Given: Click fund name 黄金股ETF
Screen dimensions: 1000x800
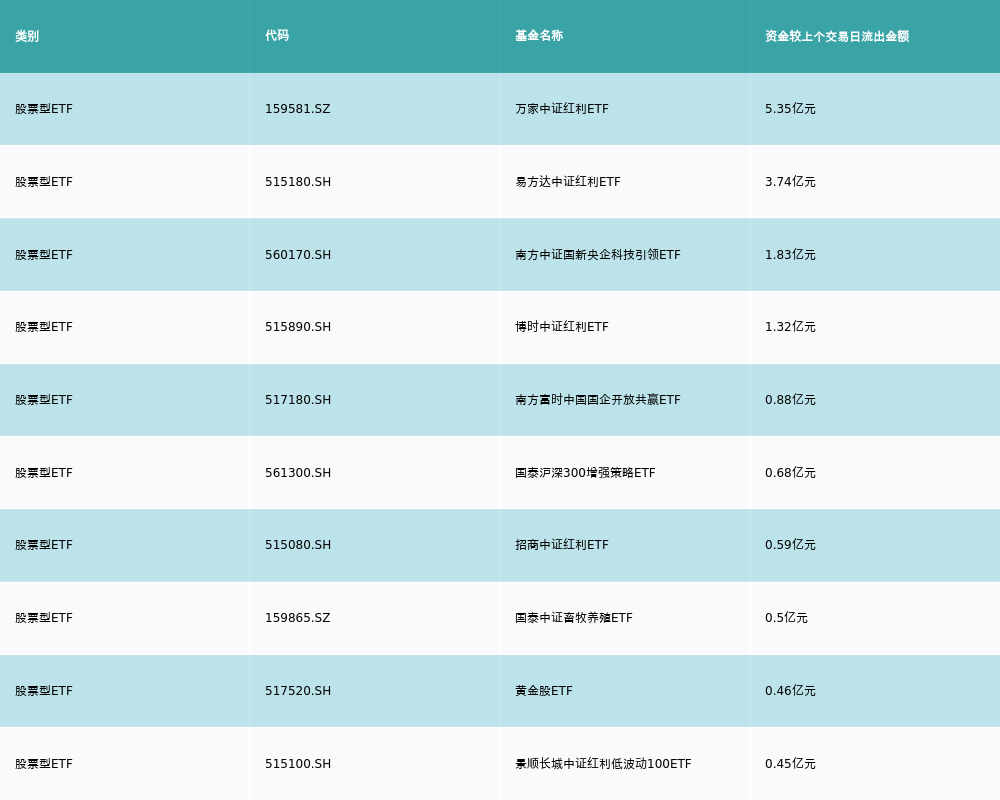Looking at the screenshot, I should pyautogui.click(x=544, y=691).
